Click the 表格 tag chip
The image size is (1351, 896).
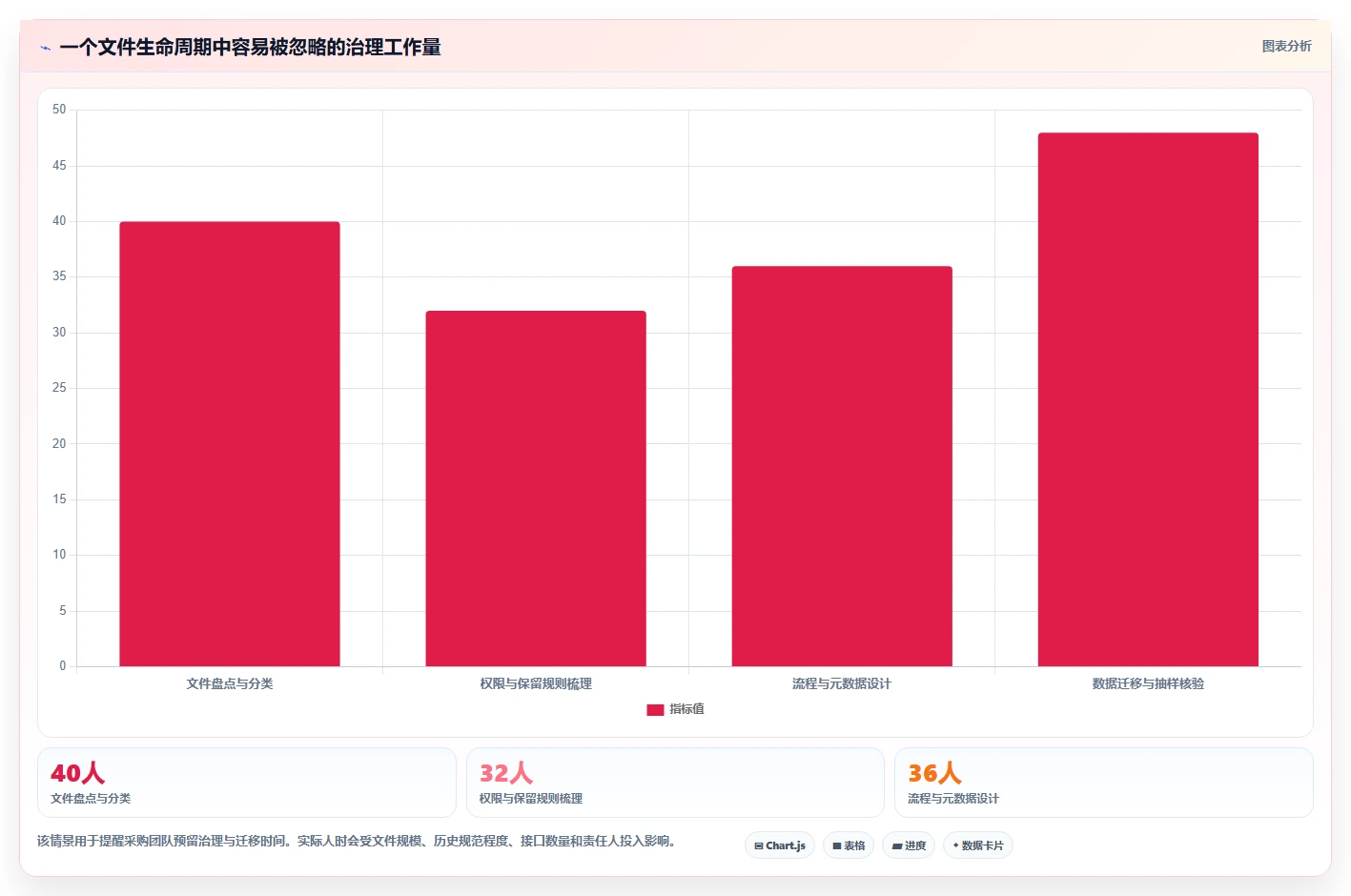point(849,845)
